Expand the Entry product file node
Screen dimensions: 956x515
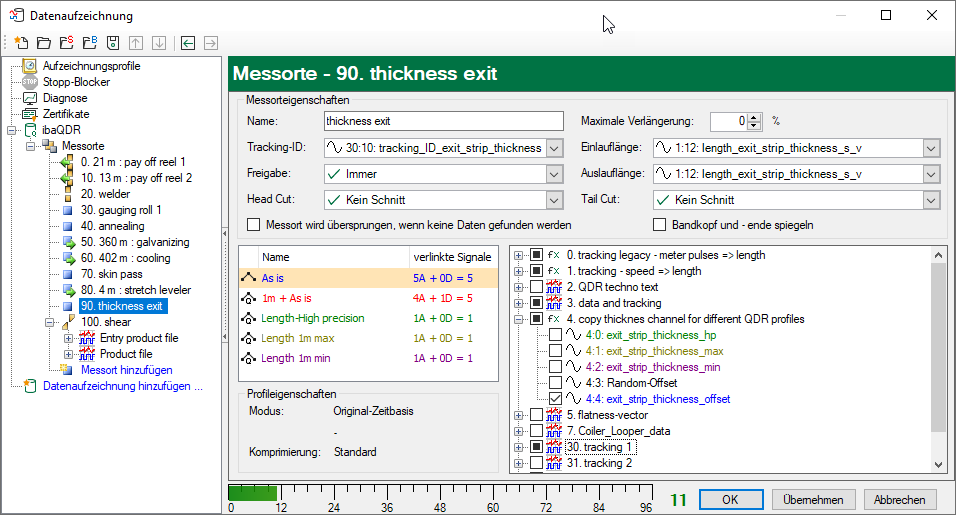(x=68, y=338)
